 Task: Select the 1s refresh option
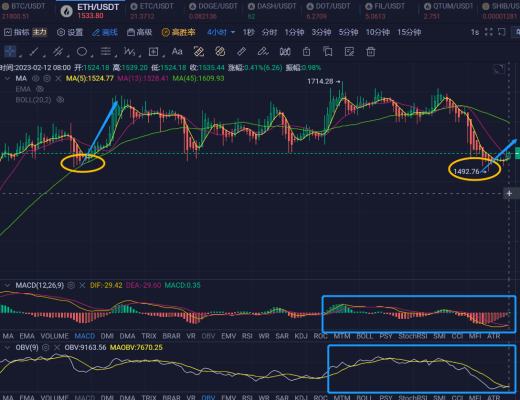click(475, 32)
